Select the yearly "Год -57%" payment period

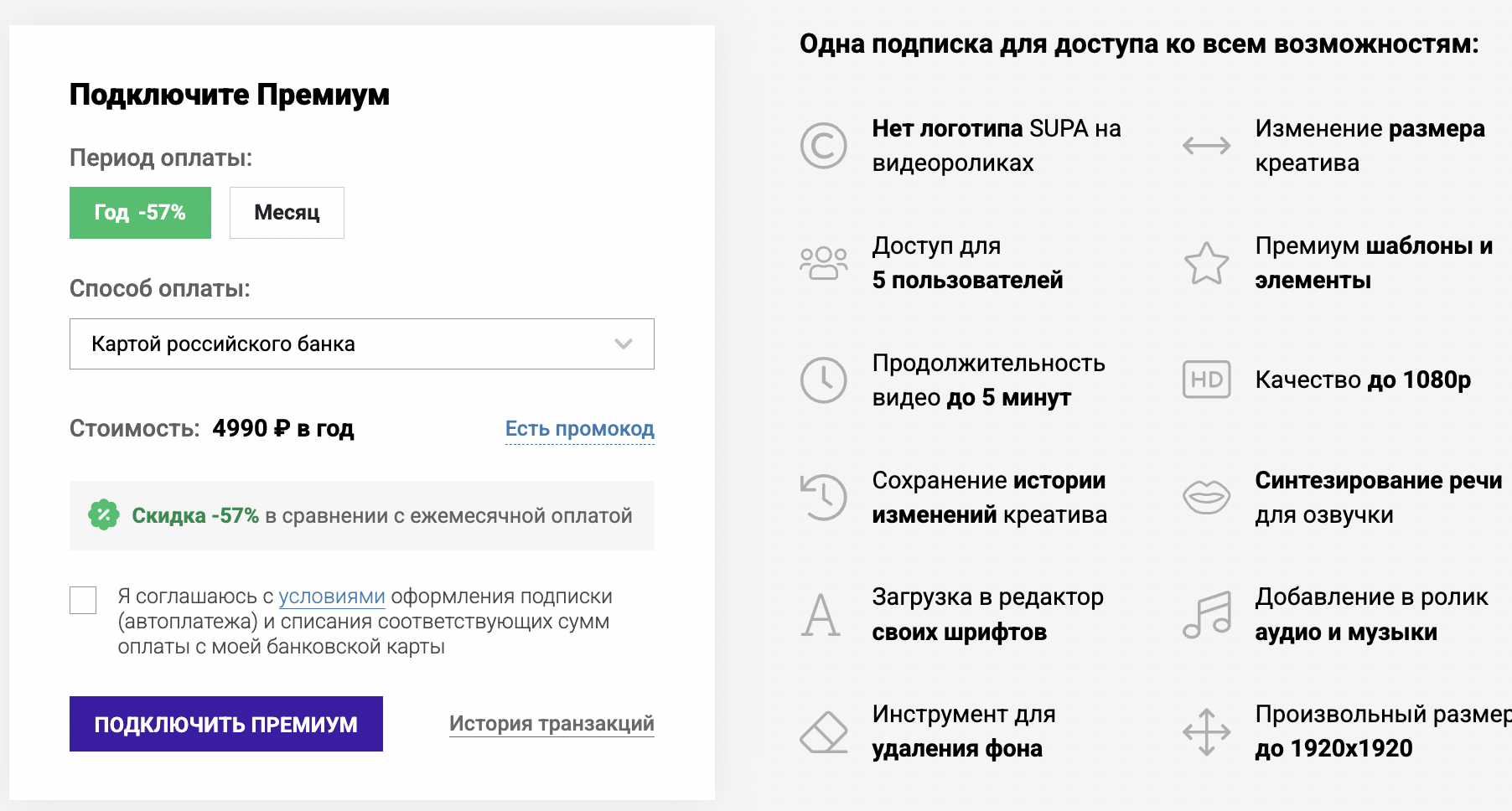point(140,213)
